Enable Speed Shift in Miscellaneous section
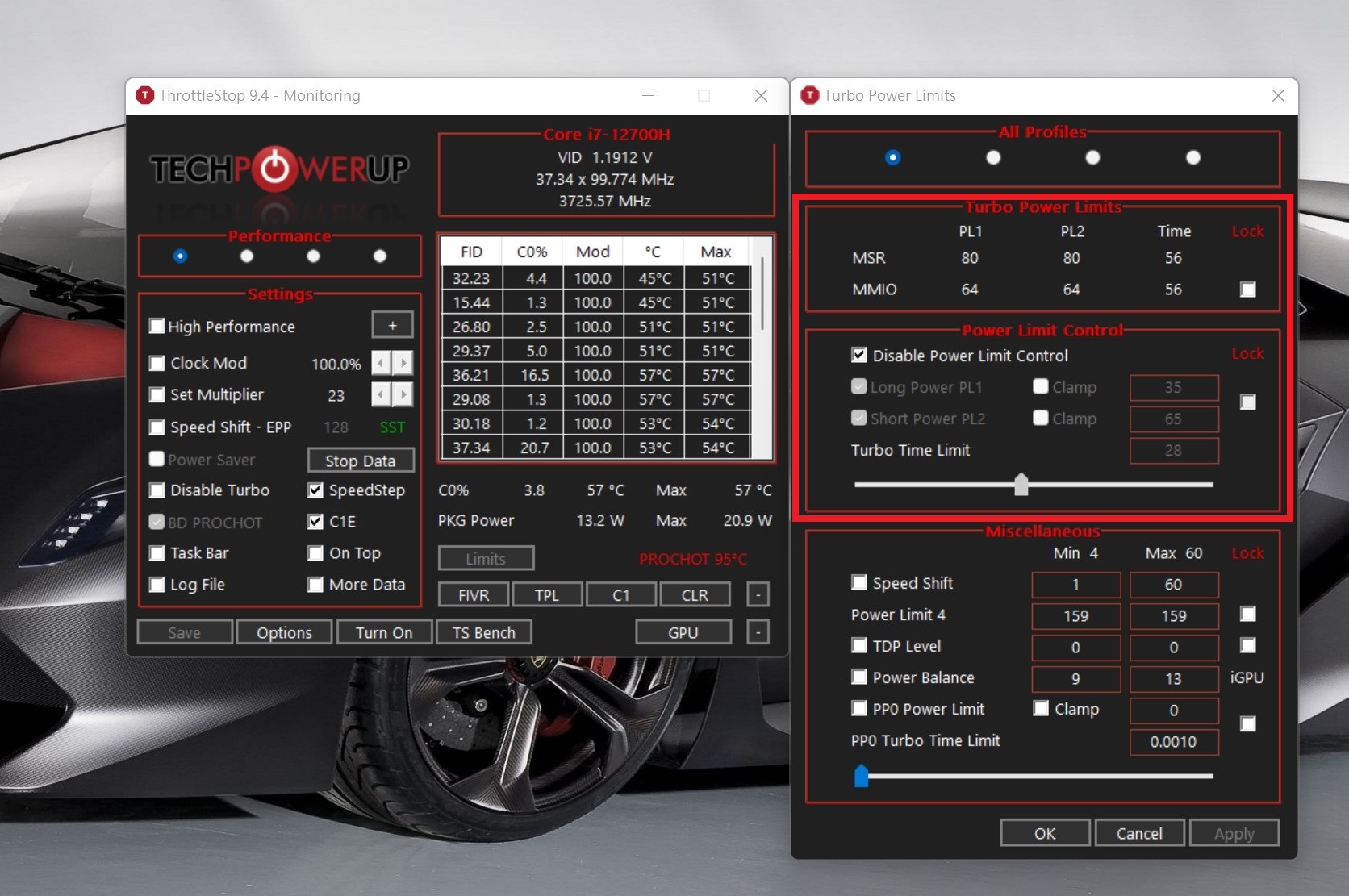 click(859, 582)
